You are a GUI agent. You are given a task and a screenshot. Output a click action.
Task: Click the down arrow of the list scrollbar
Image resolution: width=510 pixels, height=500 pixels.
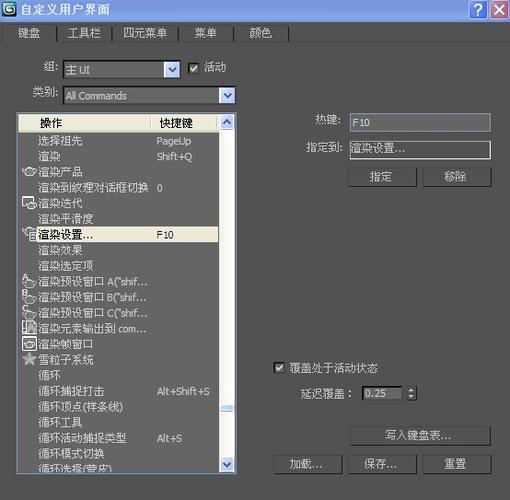[x=227, y=464]
